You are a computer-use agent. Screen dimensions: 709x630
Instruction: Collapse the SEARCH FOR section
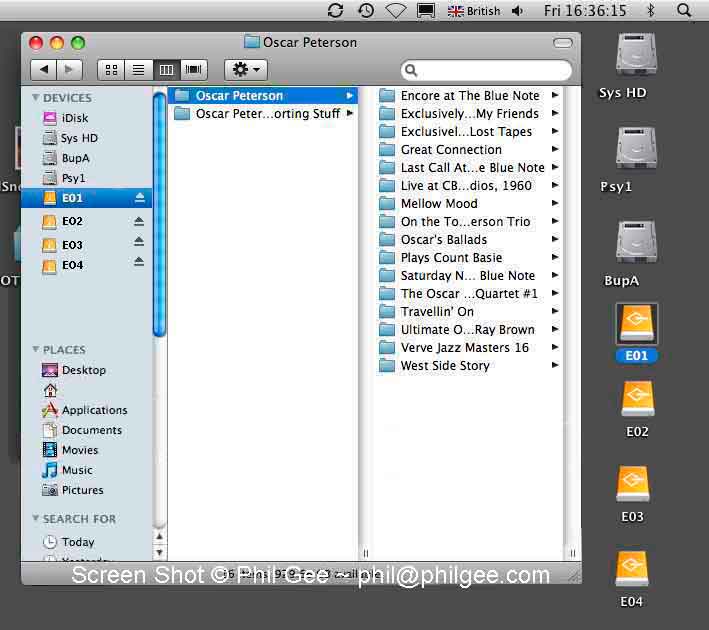pos(35,518)
